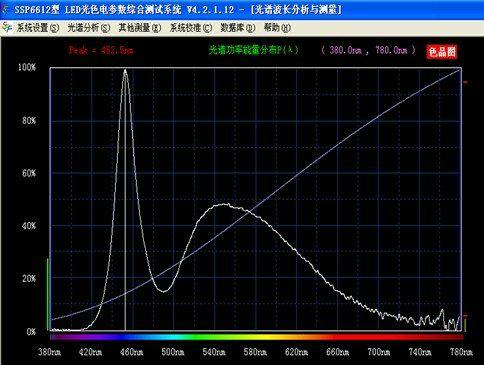The image size is (484, 365).
Task: Open the 光谱分析(S) menu
Action: click(89, 28)
